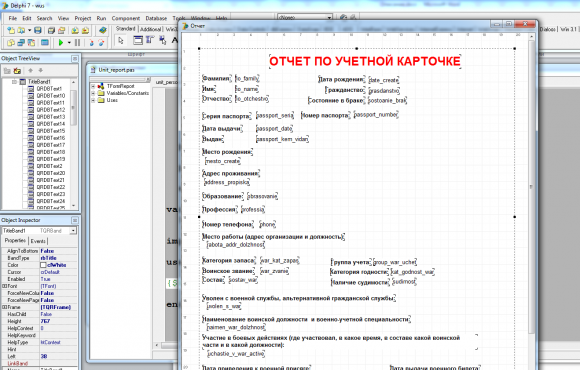Select the Additional component palette tab

[x=151, y=29]
